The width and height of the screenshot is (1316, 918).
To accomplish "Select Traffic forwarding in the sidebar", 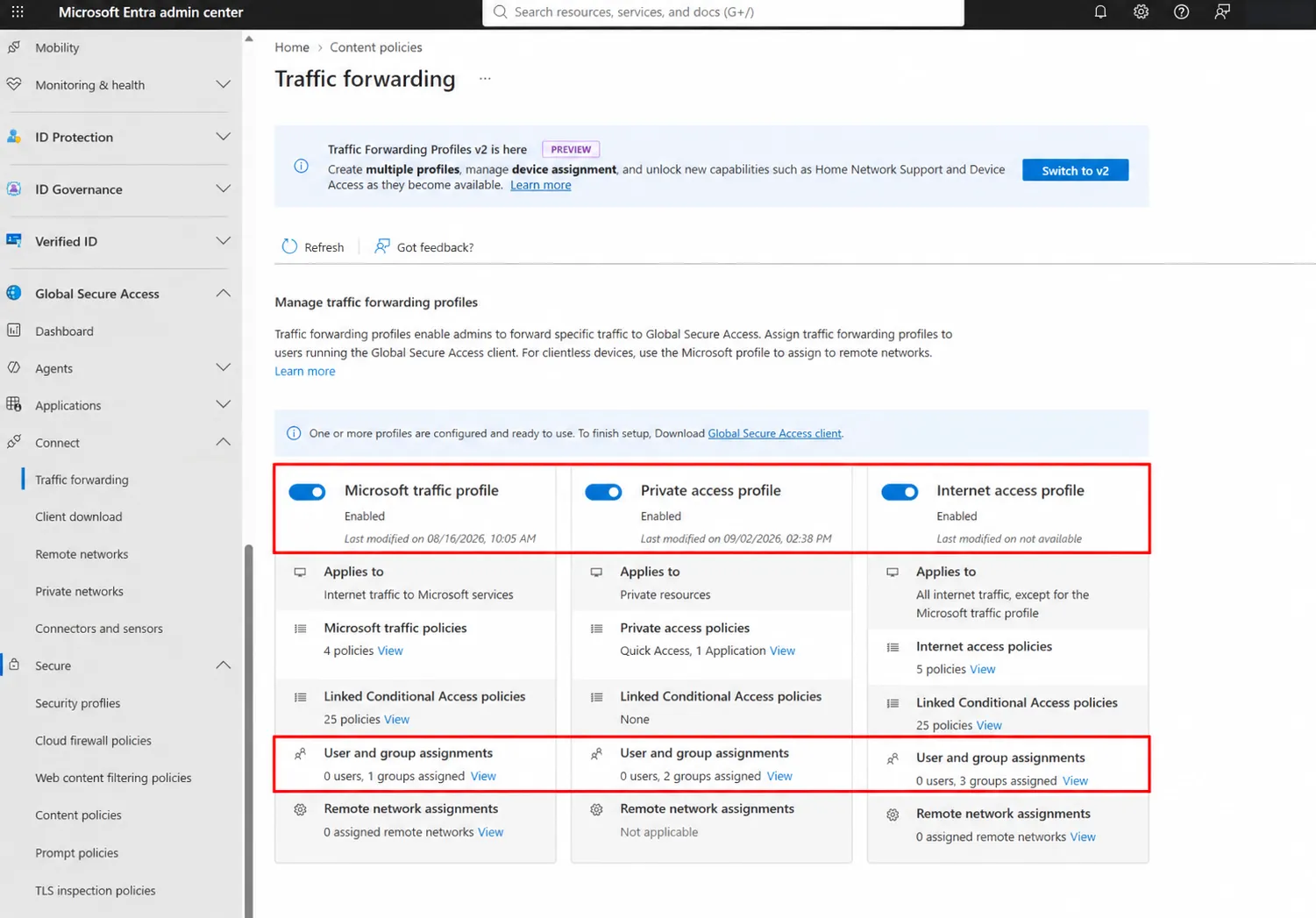I will (x=82, y=480).
